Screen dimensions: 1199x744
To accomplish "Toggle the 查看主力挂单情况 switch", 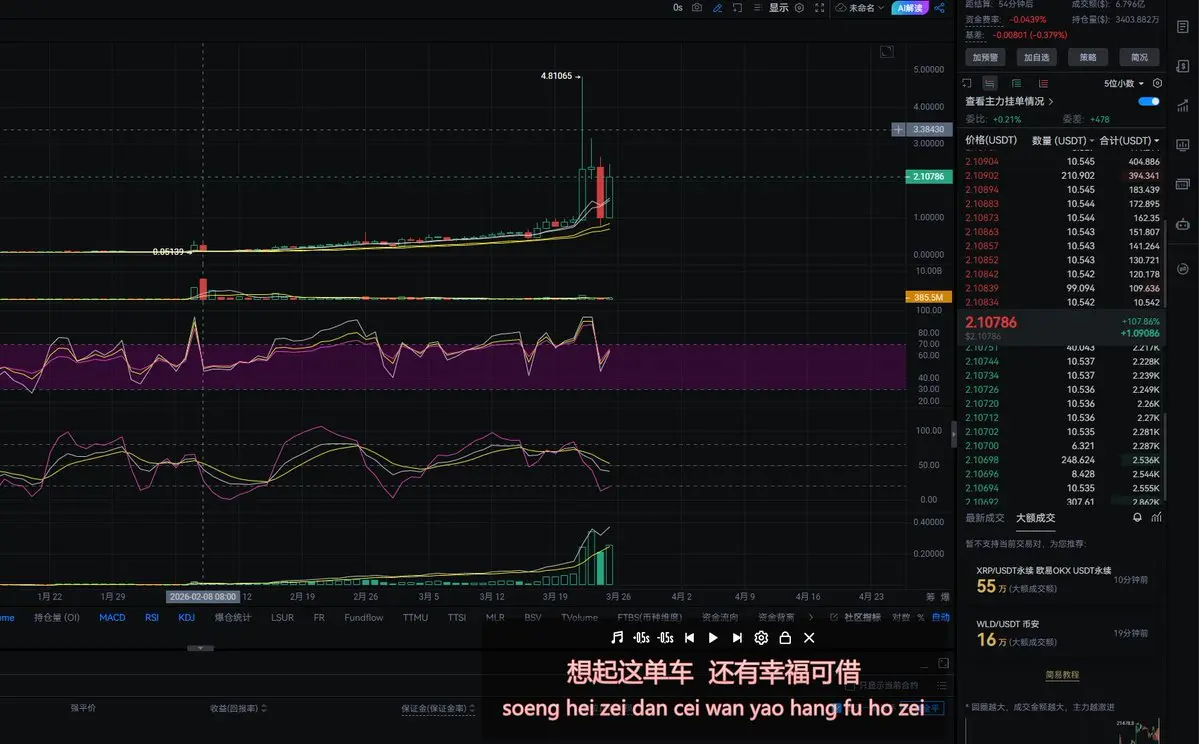I will (x=1149, y=101).
